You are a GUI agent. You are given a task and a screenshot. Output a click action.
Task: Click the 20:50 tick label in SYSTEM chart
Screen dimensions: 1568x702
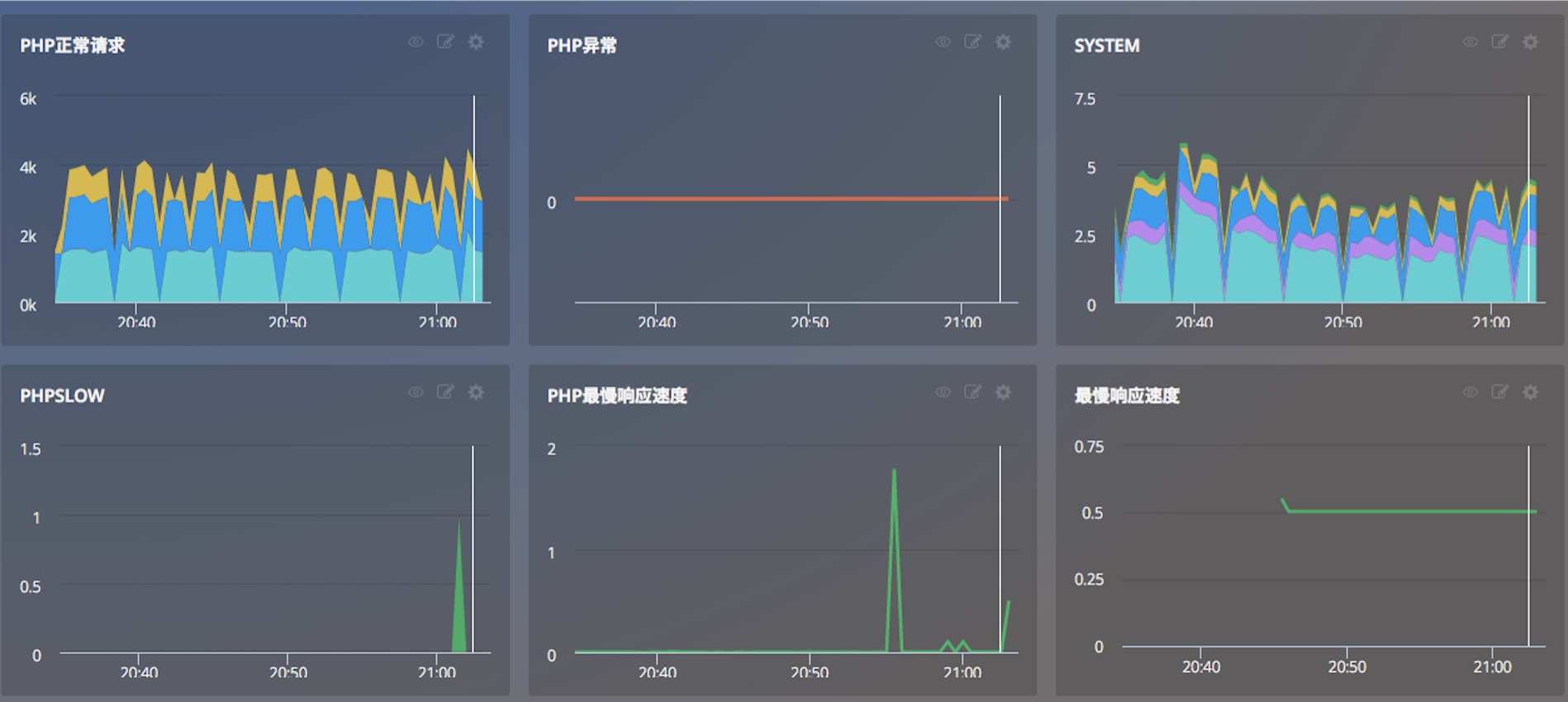pyautogui.click(x=1343, y=322)
